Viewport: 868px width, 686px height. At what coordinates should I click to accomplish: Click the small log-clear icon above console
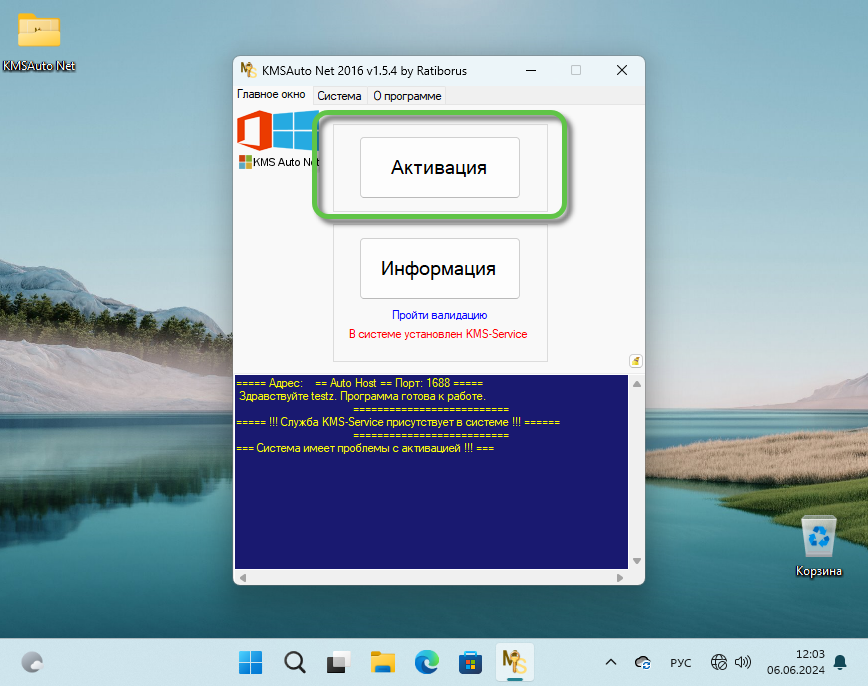(x=636, y=361)
